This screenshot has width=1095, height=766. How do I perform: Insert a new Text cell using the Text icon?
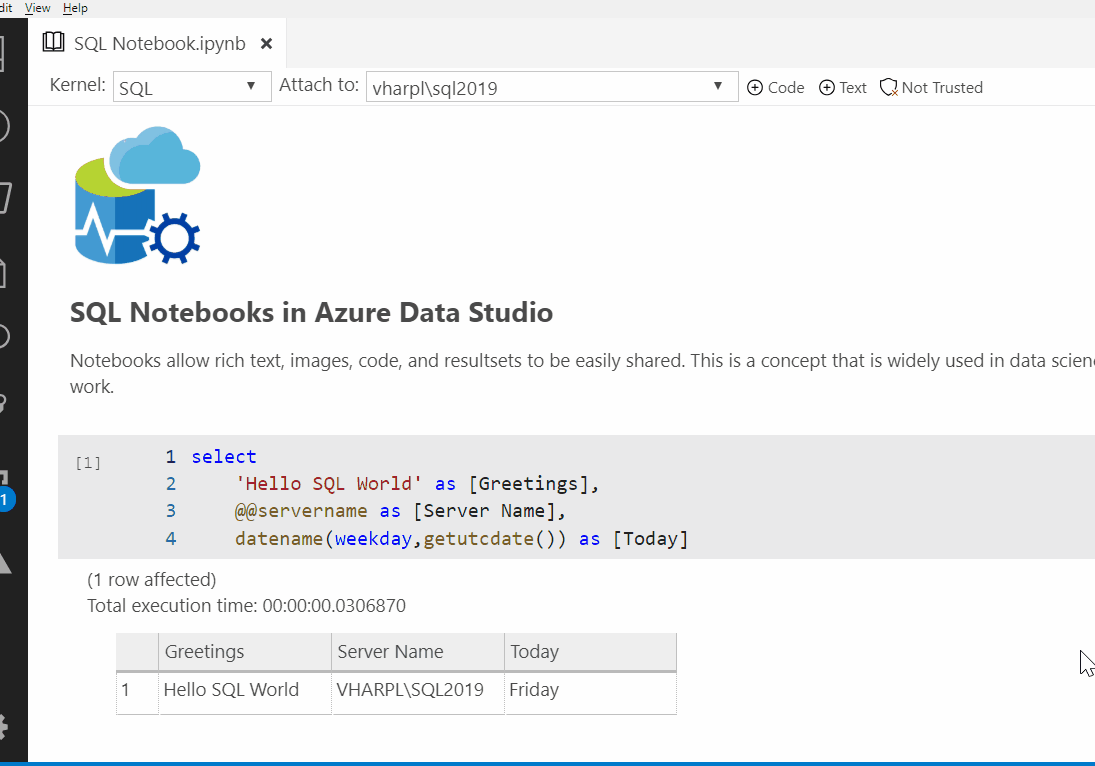(x=842, y=87)
